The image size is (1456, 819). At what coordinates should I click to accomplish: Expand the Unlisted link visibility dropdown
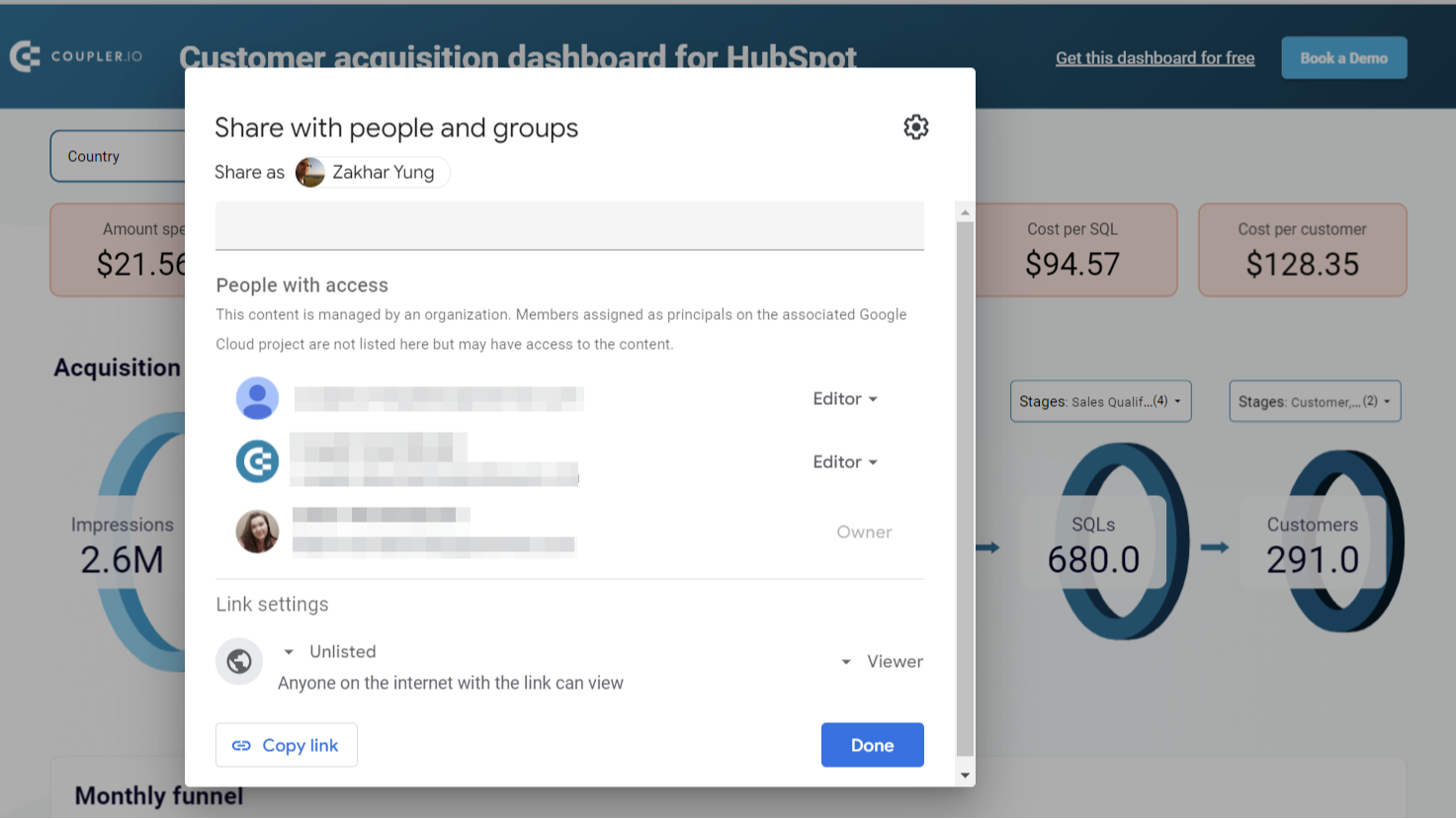click(330, 652)
